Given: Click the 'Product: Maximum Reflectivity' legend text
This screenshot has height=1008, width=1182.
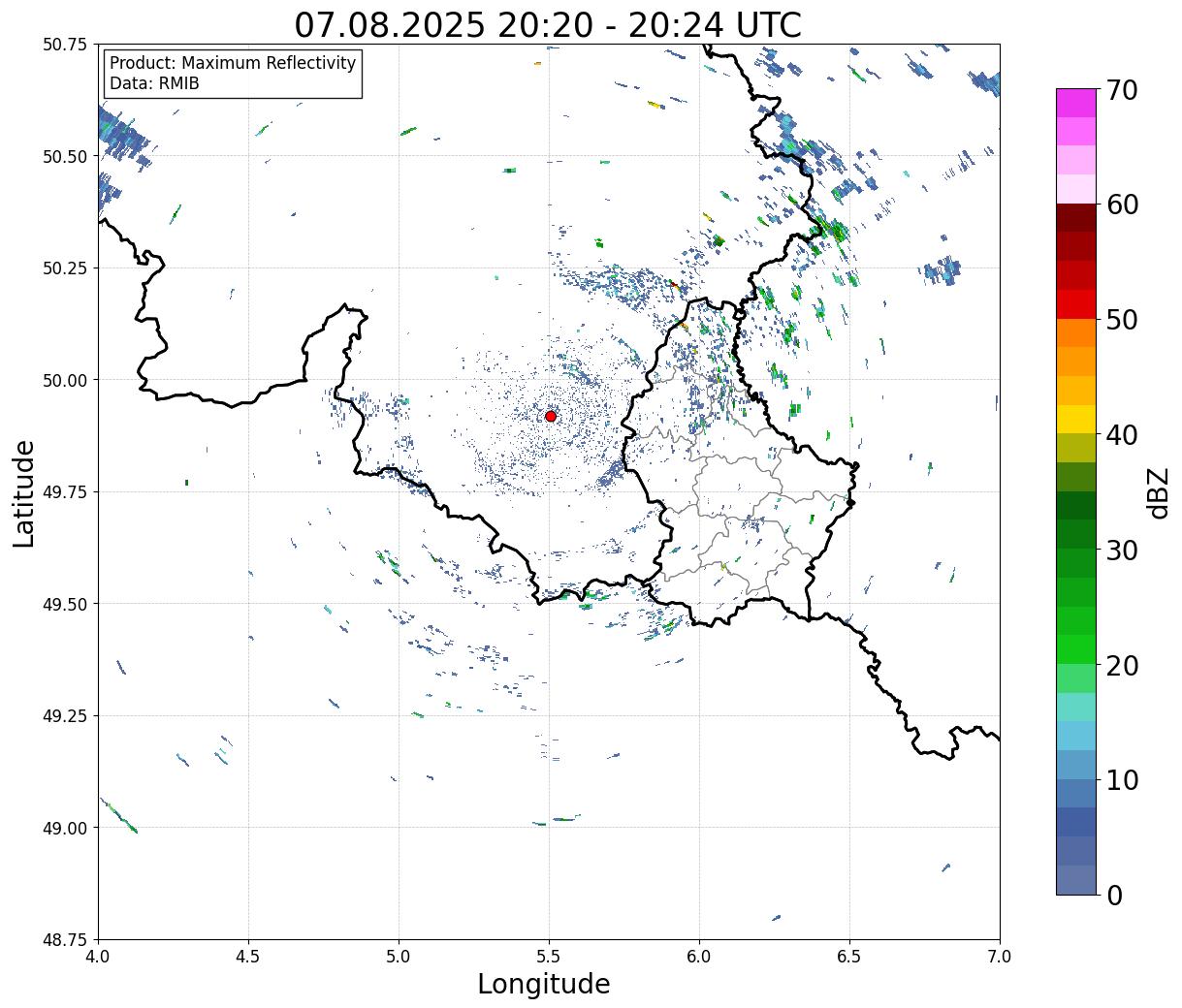Looking at the screenshot, I should pos(233,63).
